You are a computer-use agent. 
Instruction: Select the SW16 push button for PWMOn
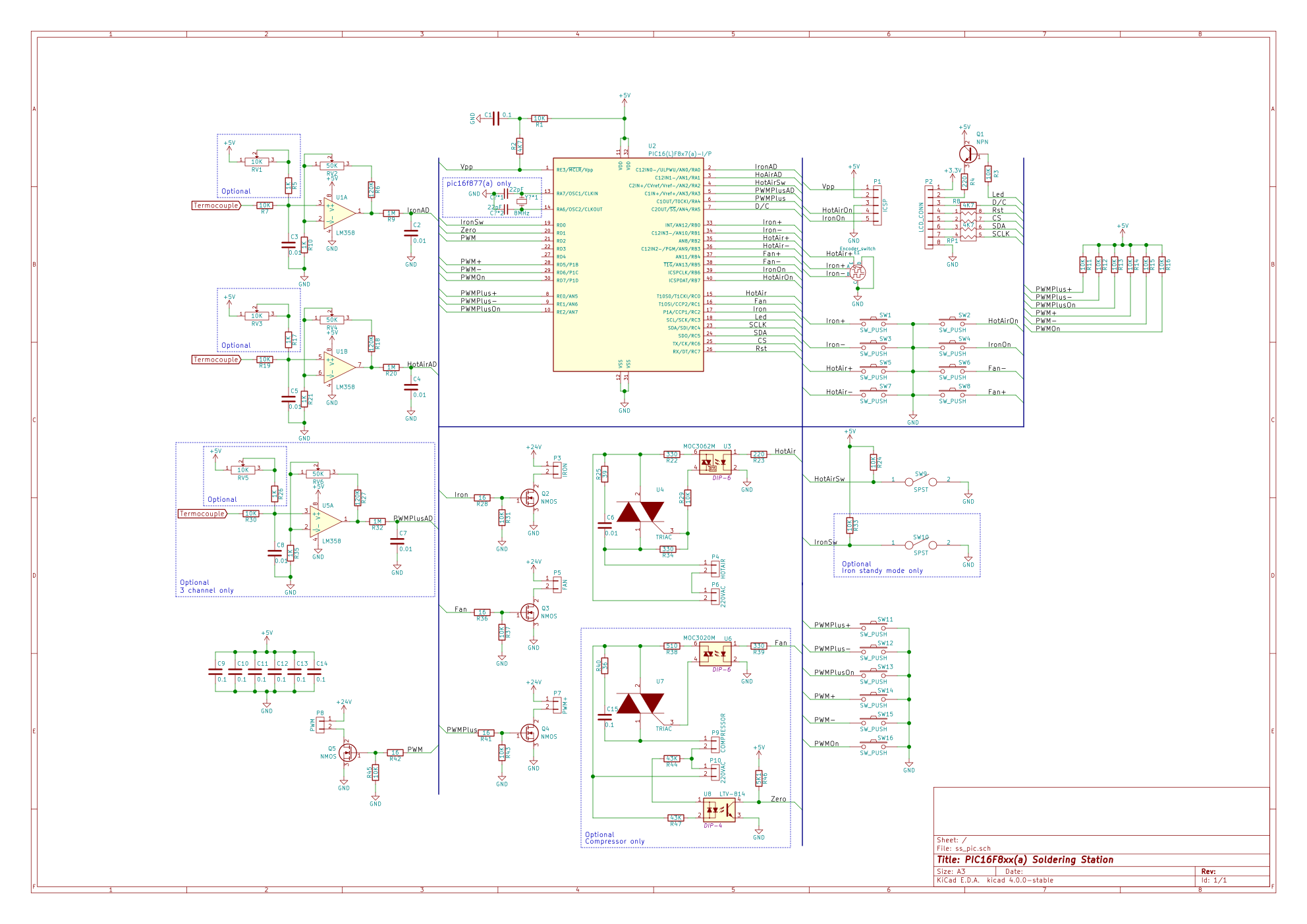pos(874,746)
